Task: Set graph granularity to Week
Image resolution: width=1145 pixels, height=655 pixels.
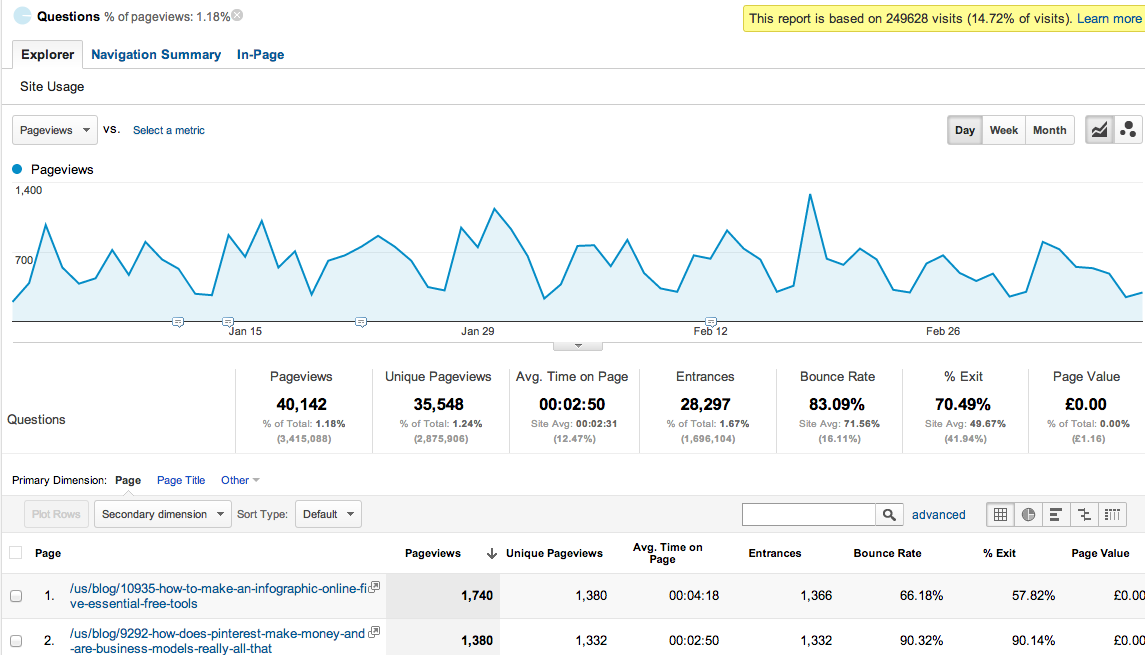Action: pyautogui.click(x=1003, y=130)
